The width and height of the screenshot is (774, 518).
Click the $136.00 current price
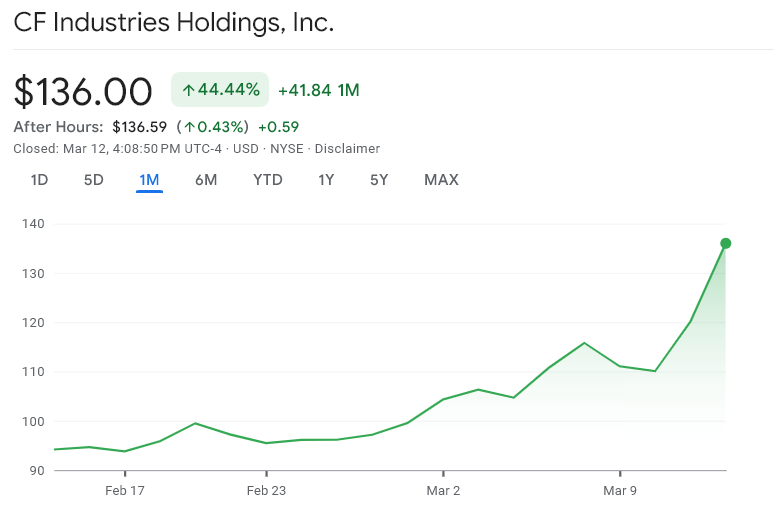click(x=83, y=91)
